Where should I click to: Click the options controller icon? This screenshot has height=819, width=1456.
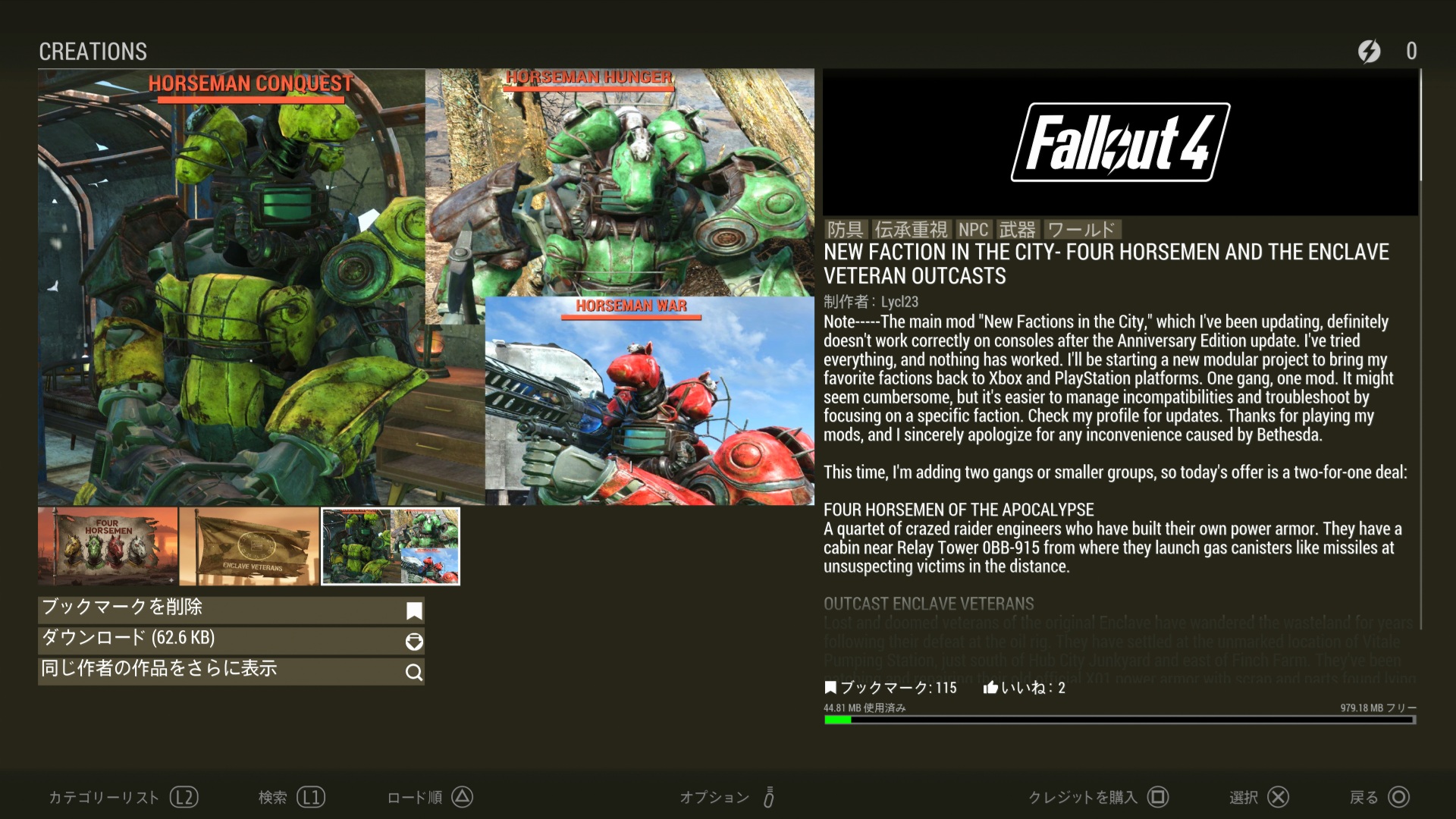[768, 797]
